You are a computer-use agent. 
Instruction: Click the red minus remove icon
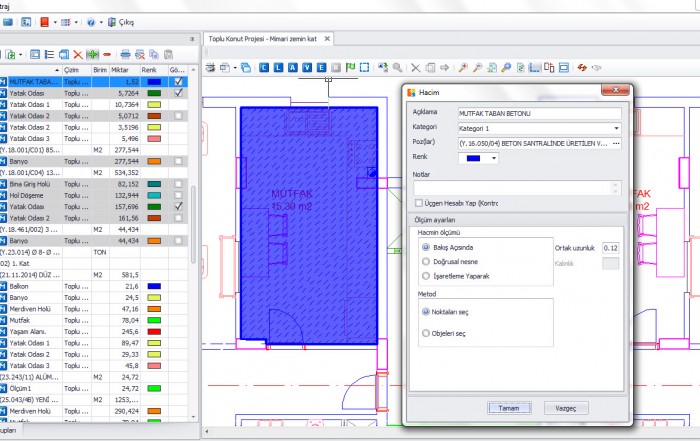[x=107, y=53]
